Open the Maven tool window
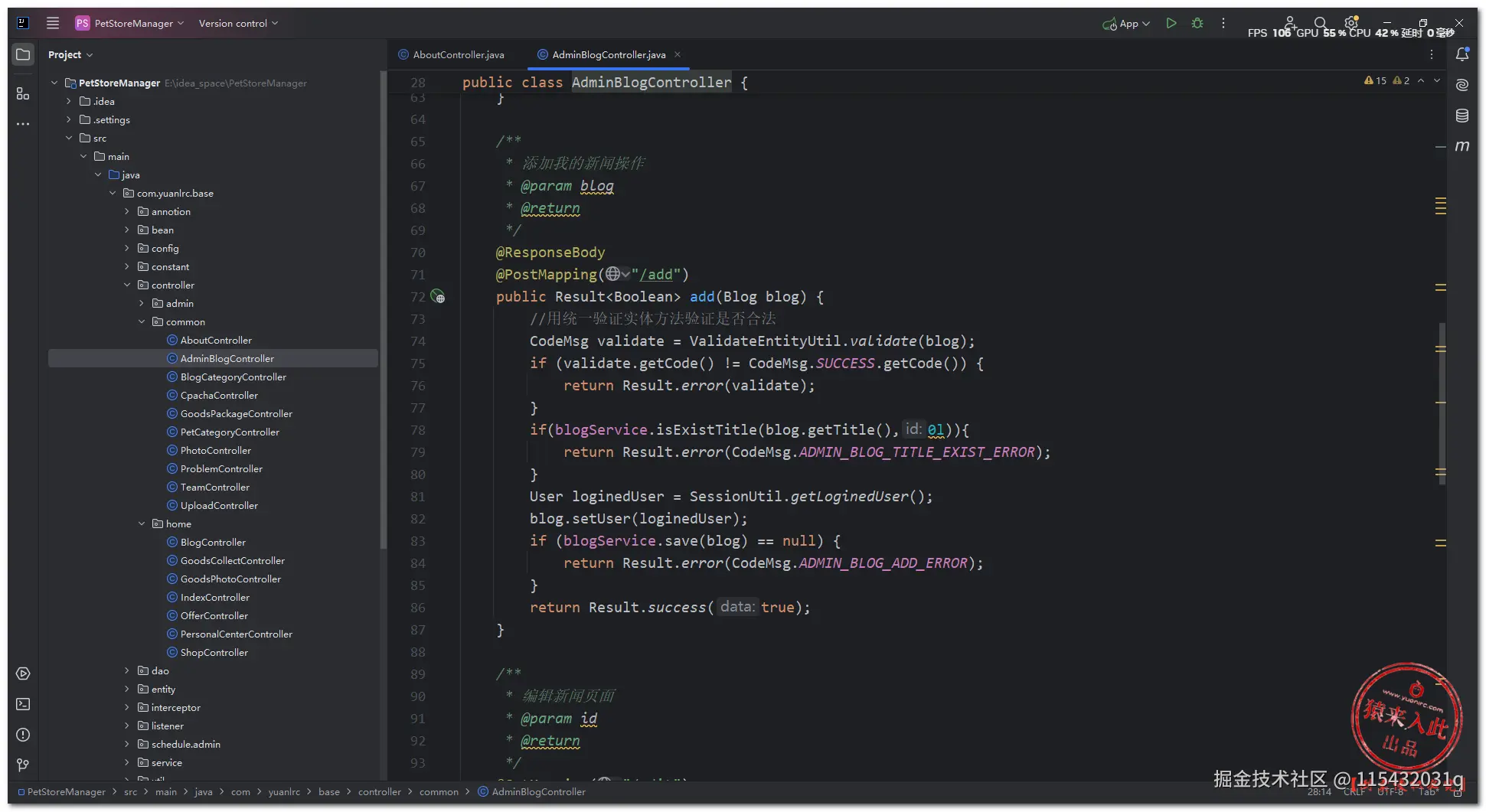The width and height of the screenshot is (1486, 812). pos(1462,145)
